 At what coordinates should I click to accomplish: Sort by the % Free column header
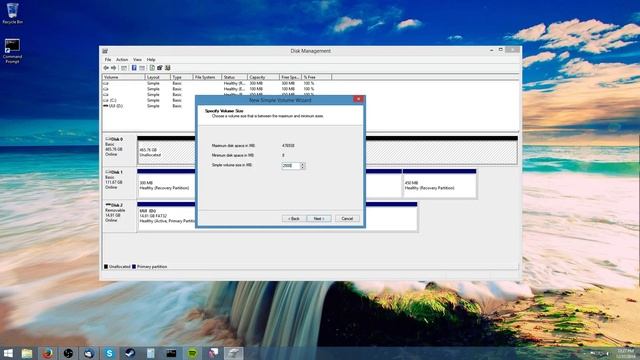[317, 77]
